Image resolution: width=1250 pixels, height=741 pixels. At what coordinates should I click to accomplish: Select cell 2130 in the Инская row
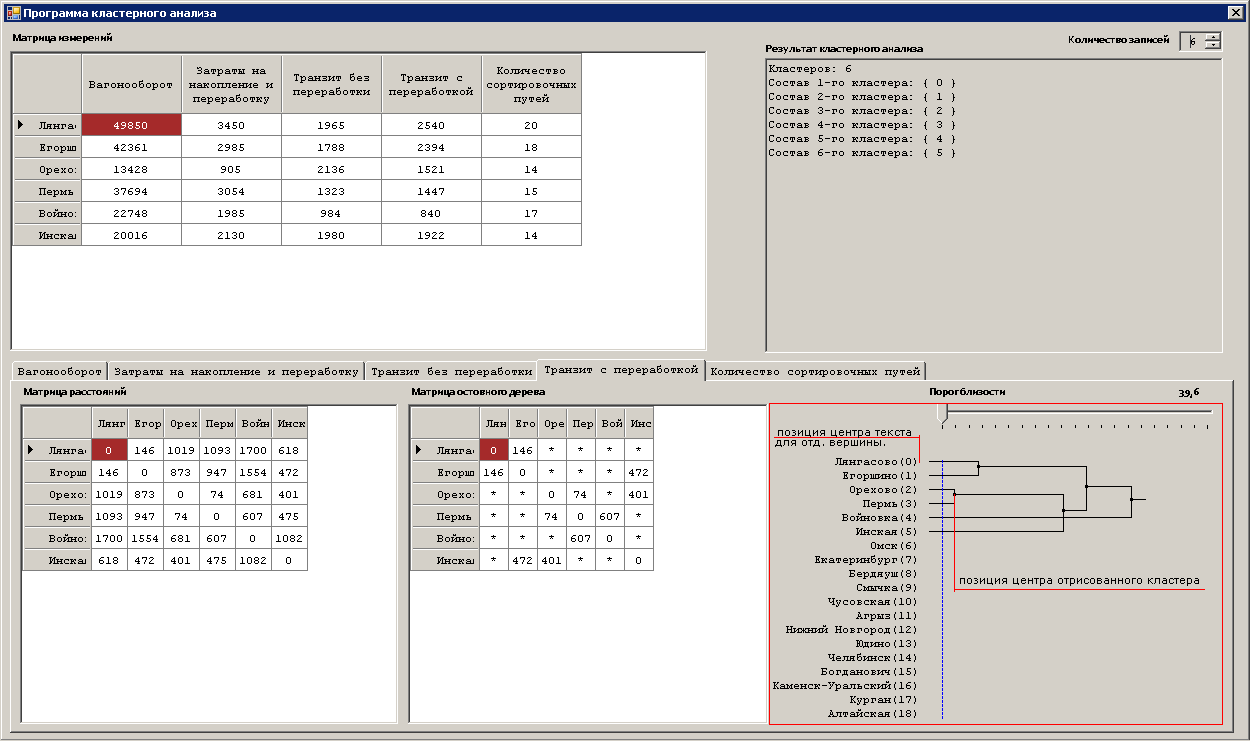tap(231, 235)
